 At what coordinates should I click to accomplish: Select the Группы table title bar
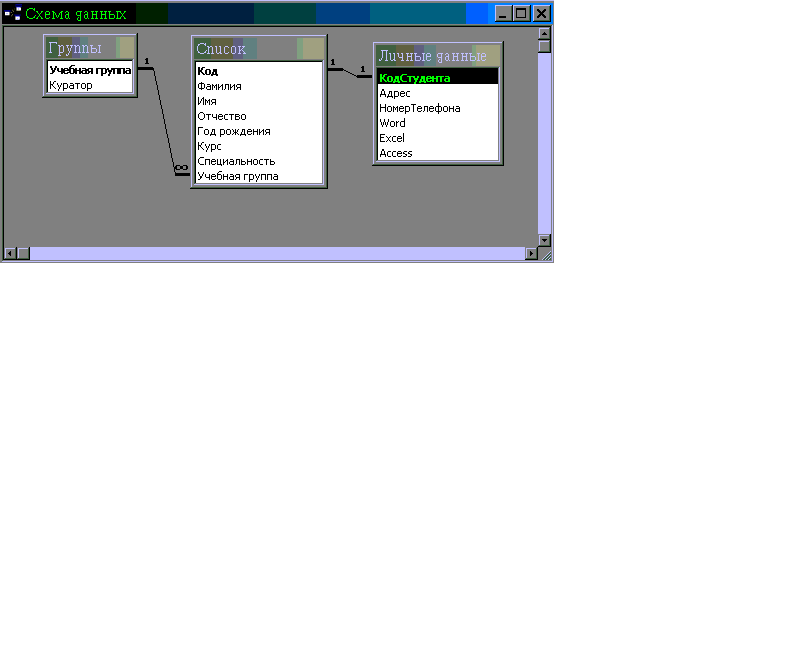[x=90, y=48]
